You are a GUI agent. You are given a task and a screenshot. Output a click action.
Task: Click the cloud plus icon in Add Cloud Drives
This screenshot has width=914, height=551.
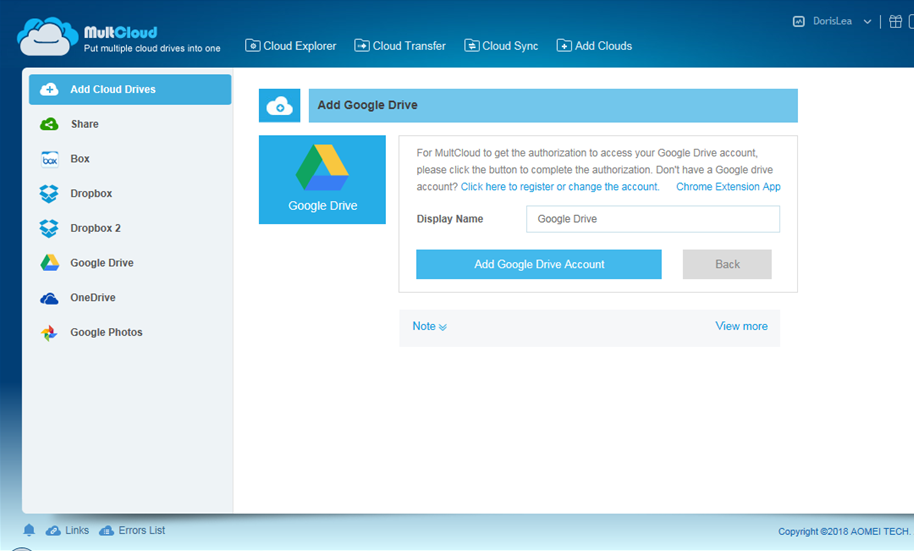49,89
